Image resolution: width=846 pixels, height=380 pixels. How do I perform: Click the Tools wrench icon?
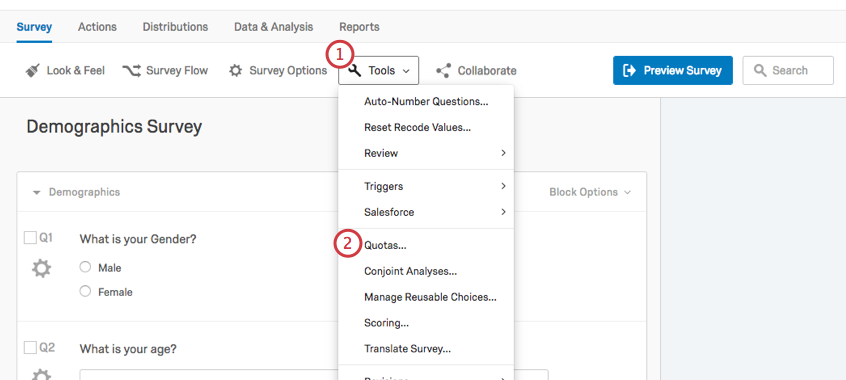coord(354,71)
